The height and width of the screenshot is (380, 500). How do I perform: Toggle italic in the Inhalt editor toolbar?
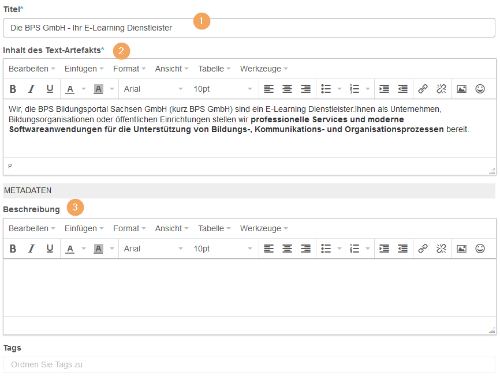[x=31, y=89]
